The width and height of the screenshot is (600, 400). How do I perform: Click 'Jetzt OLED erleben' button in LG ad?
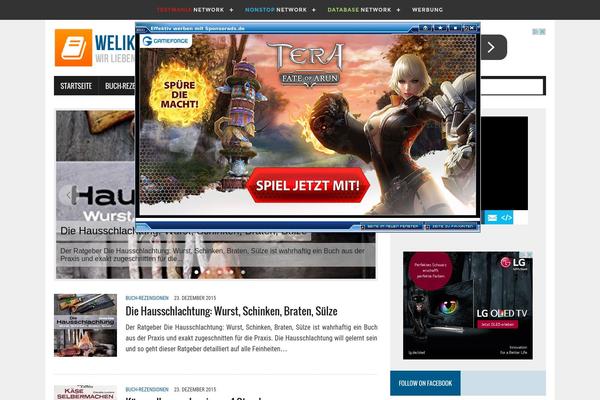[497, 324]
